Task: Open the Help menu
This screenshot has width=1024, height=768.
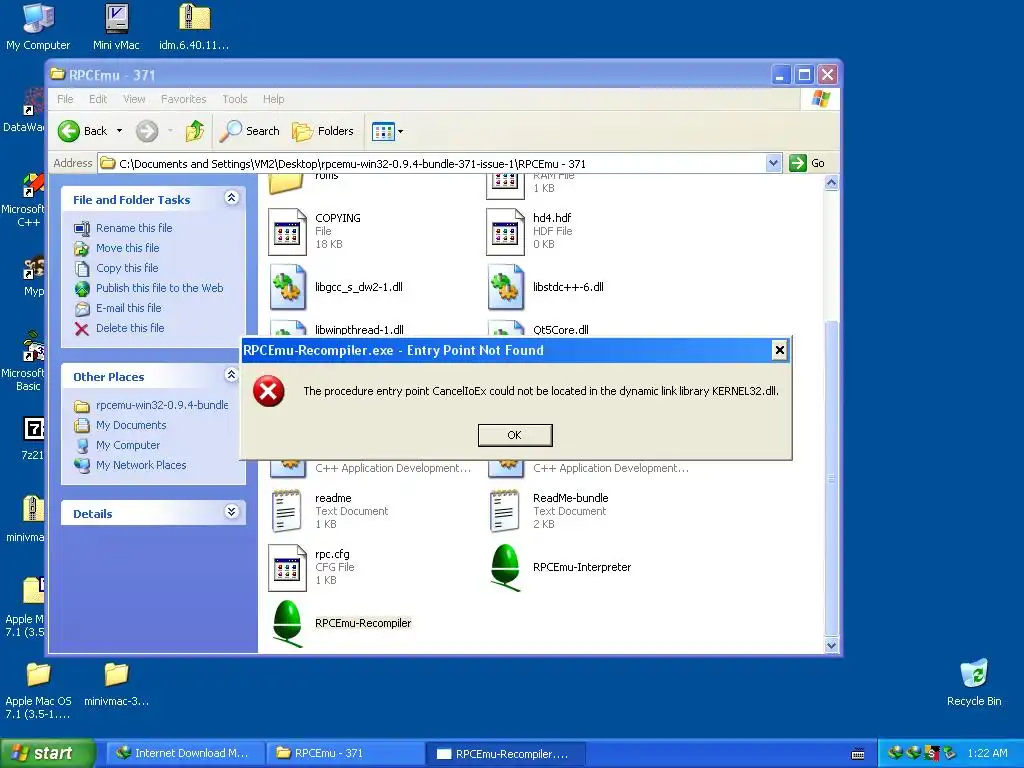Action: (274, 99)
